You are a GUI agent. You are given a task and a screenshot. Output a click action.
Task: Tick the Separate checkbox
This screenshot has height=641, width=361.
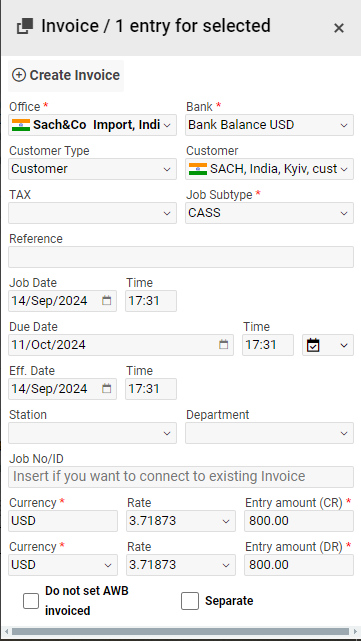[x=190, y=601]
